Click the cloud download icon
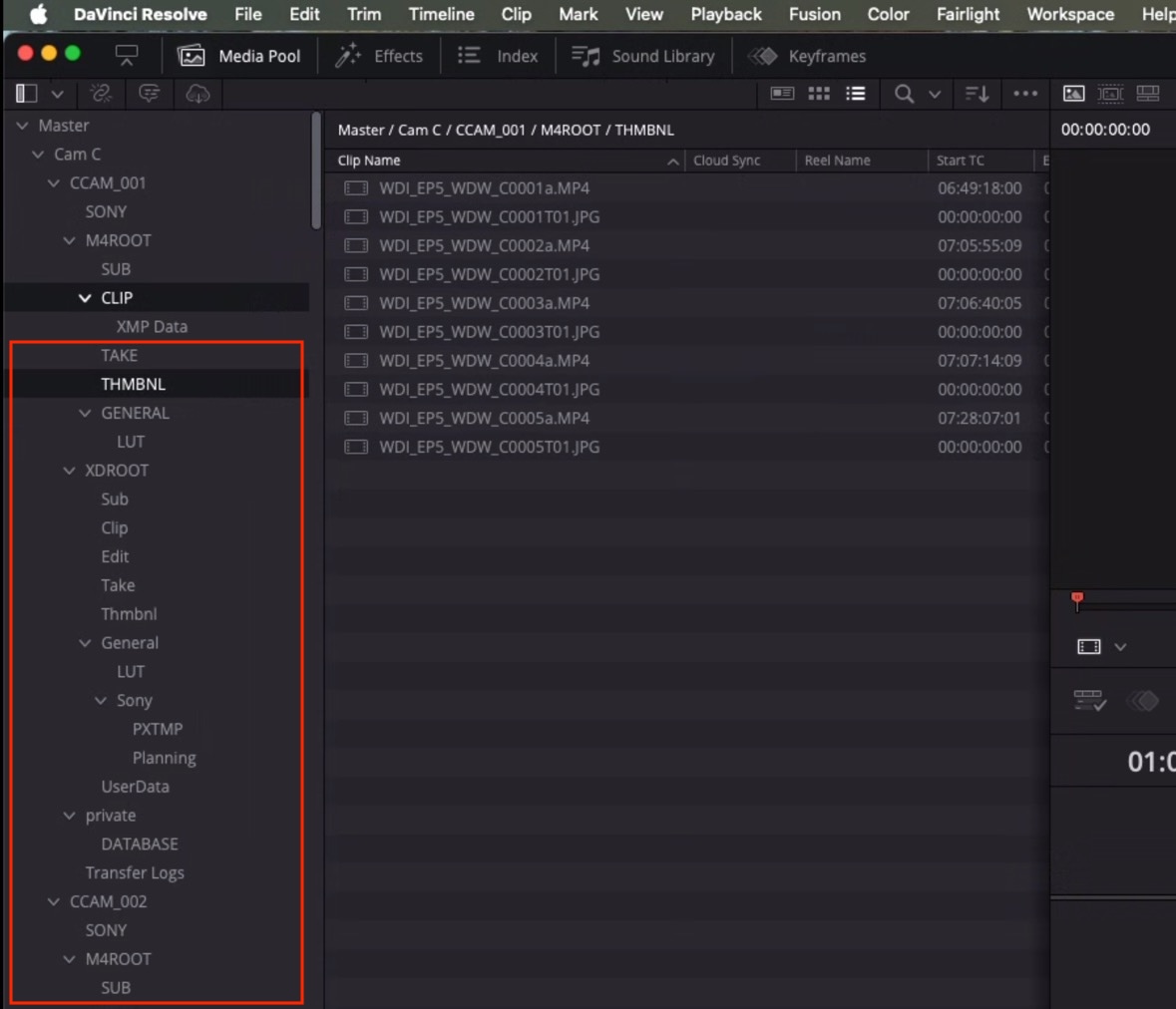This screenshot has height=1009, width=1176. 197,94
